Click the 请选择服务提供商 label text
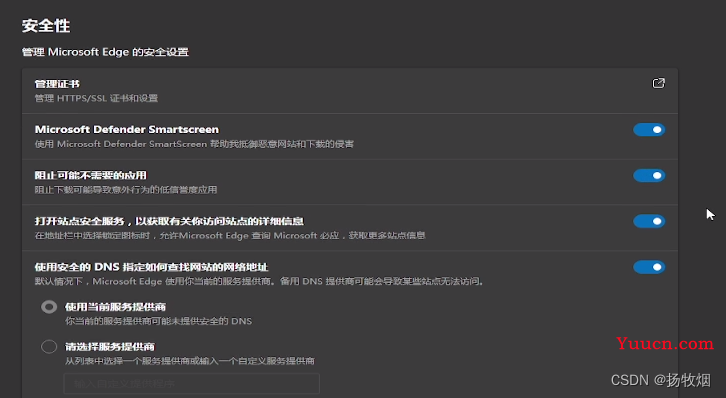The image size is (726, 398). pos(110,347)
